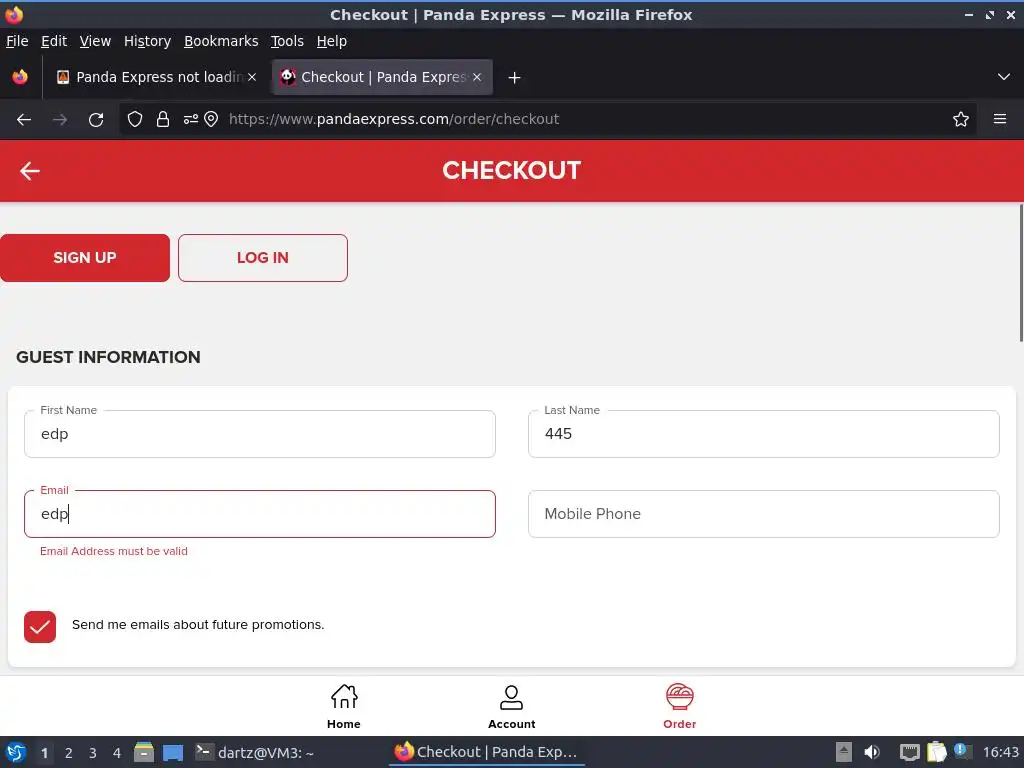Click into the Email field
Viewport: 1024px width, 768px height.
pyautogui.click(x=260, y=514)
